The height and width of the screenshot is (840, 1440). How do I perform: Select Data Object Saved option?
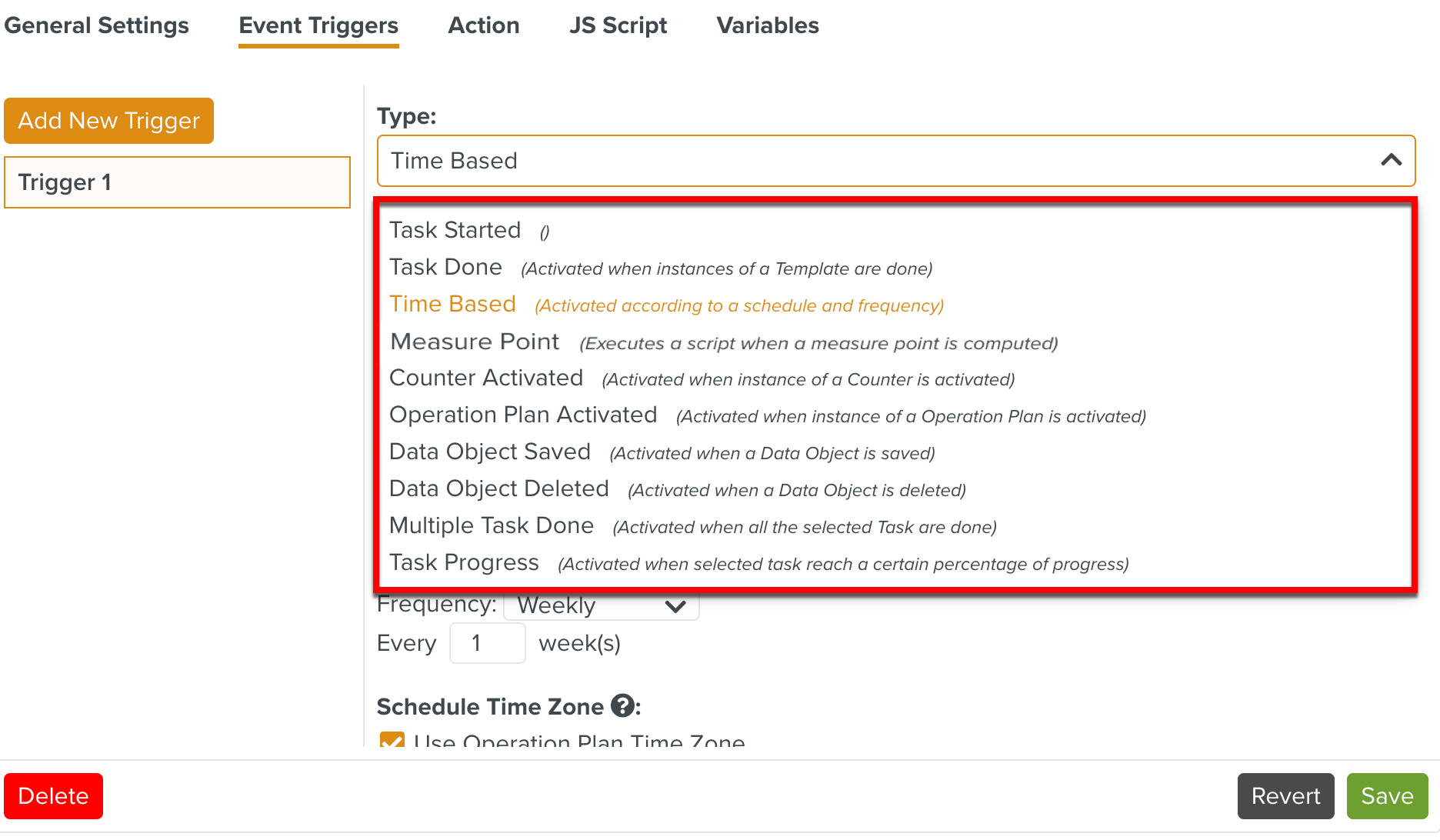tap(490, 452)
